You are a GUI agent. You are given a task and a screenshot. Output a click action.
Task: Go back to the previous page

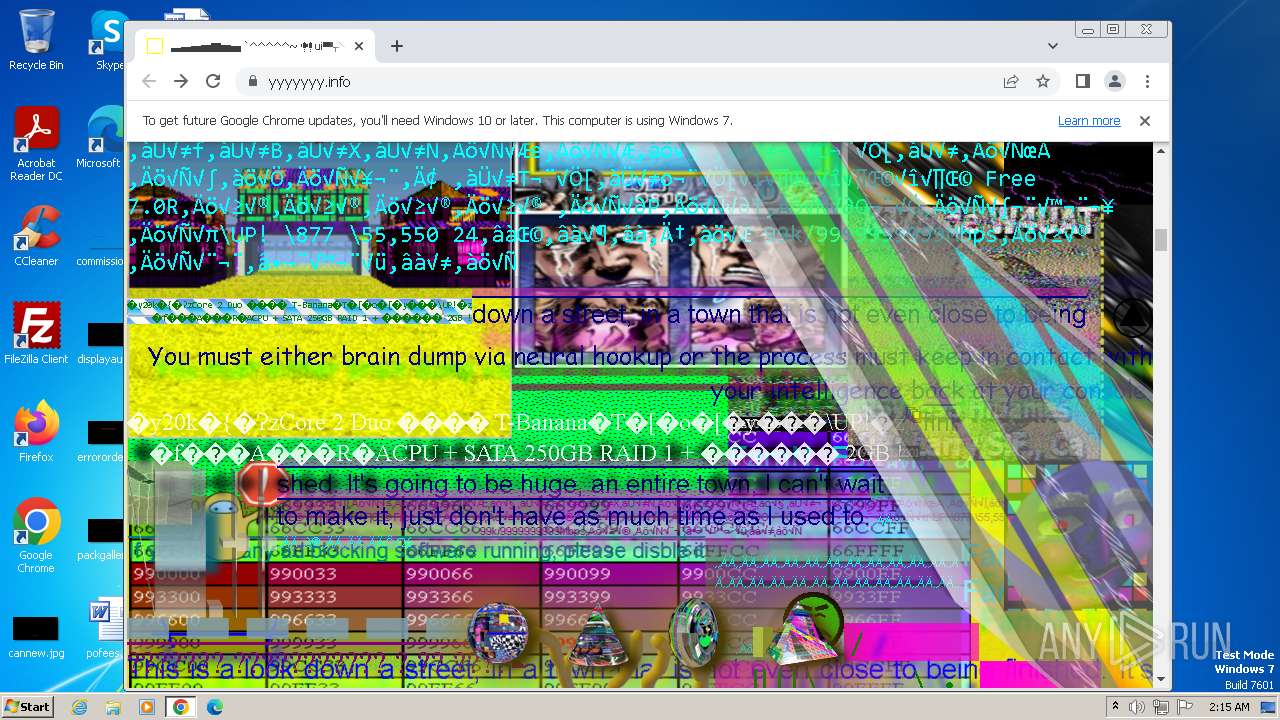tap(149, 81)
